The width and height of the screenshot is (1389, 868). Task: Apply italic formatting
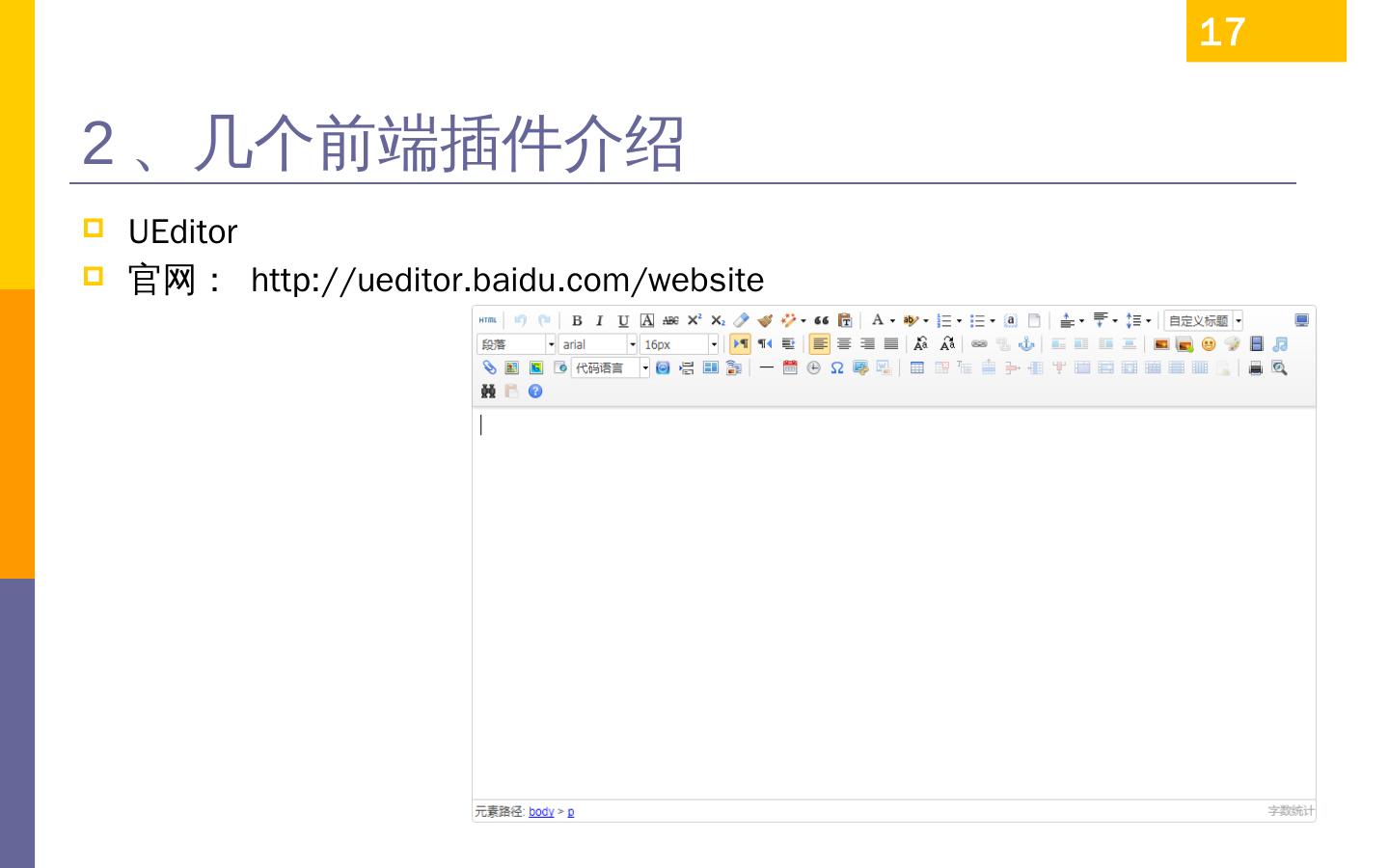[600, 320]
